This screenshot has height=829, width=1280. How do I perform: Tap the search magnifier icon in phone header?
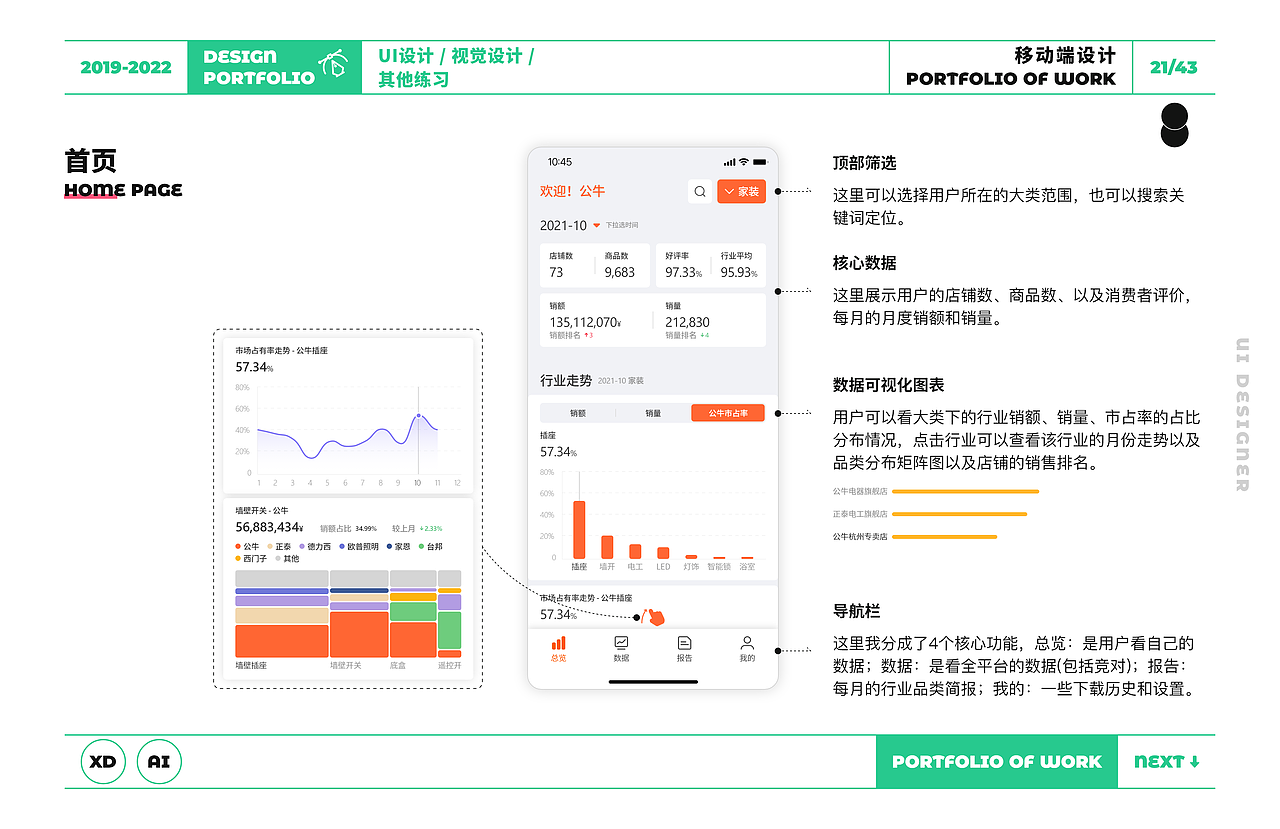coord(700,191)
